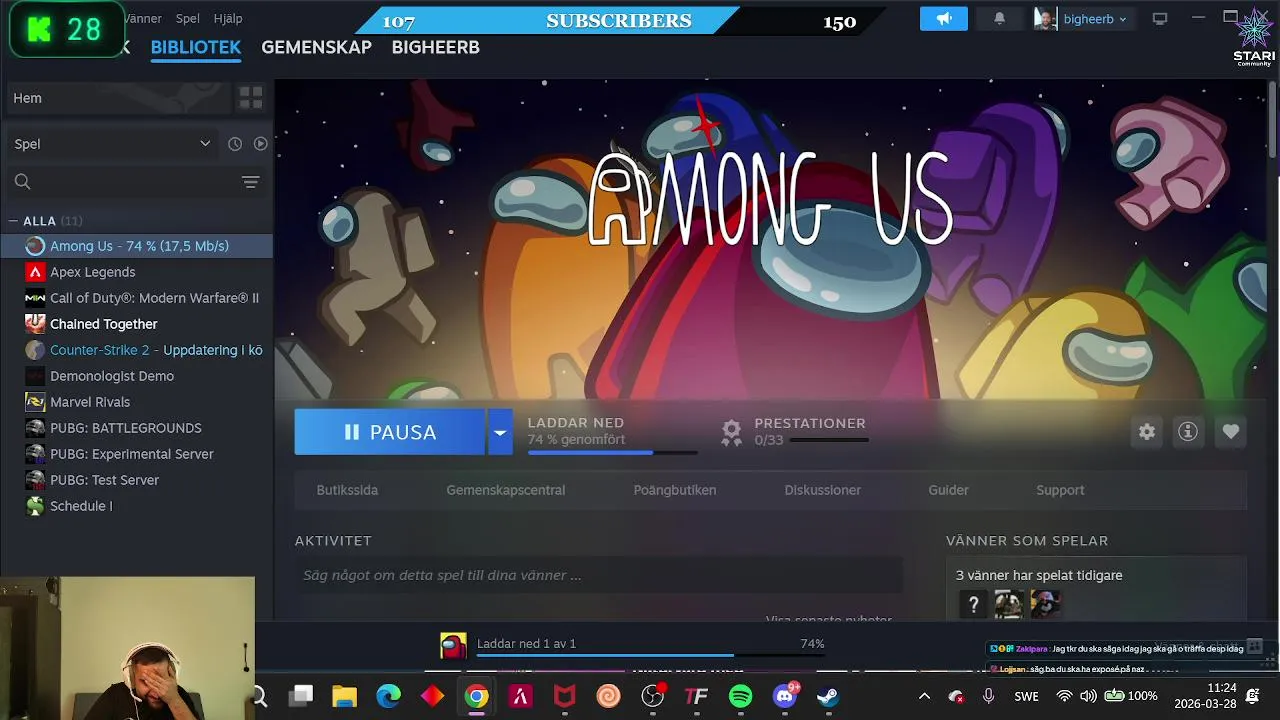Open download options arrow next to Pausa
The image size is (1280, 720).
pos(500,432)
